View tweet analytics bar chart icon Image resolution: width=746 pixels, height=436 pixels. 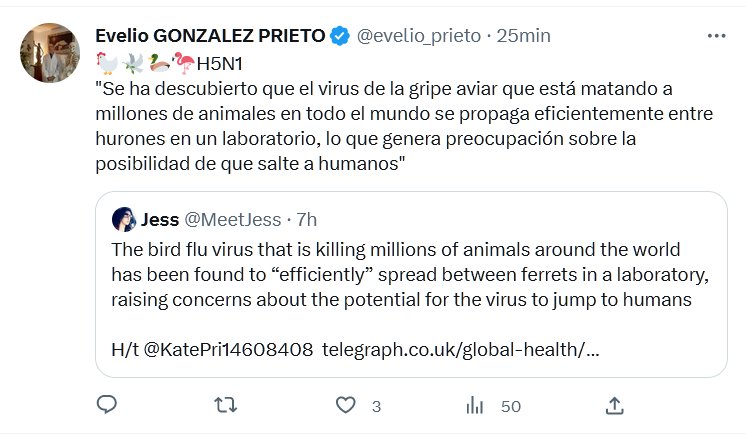(x=476, y=405)
